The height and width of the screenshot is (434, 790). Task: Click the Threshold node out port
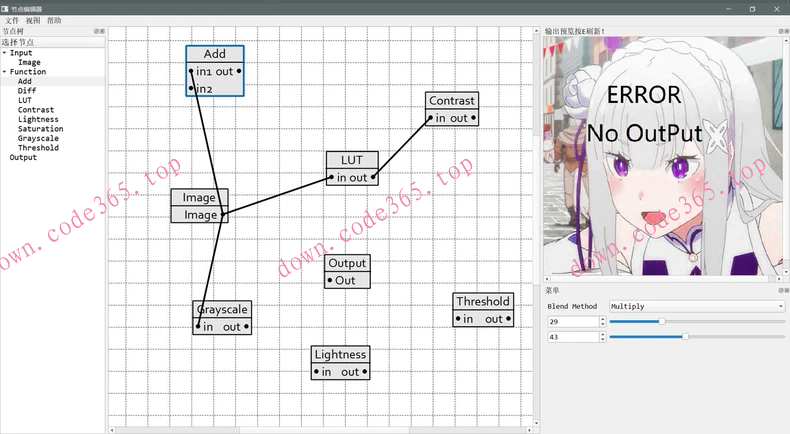(508, 319)
